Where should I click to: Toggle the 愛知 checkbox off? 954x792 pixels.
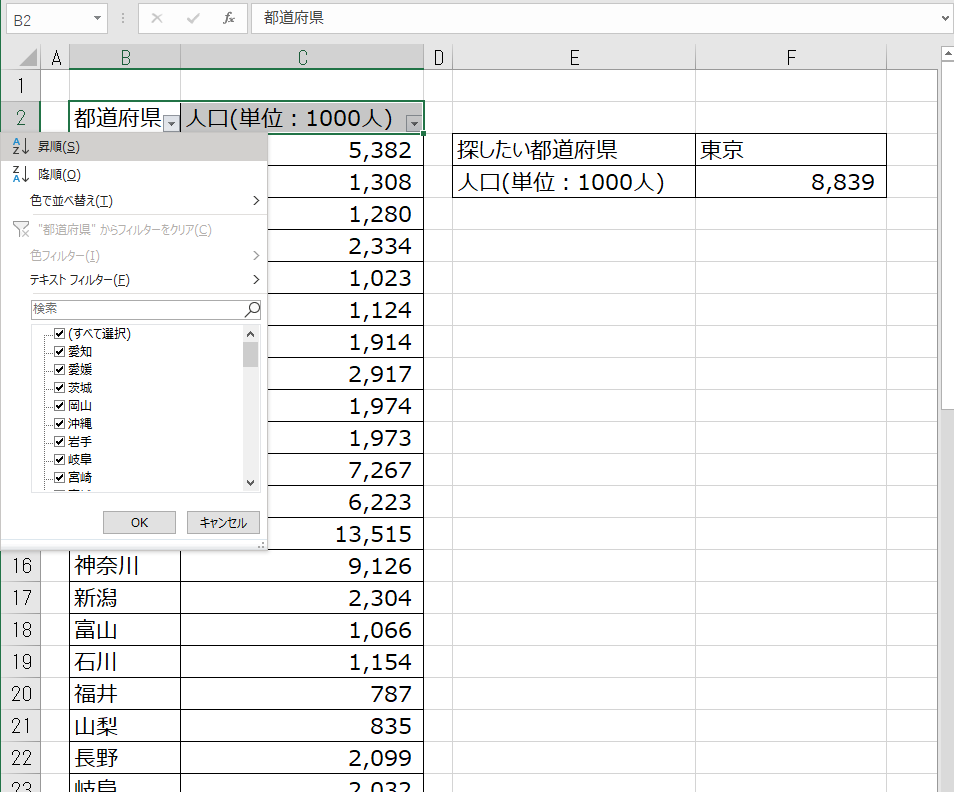click(61, 351)
